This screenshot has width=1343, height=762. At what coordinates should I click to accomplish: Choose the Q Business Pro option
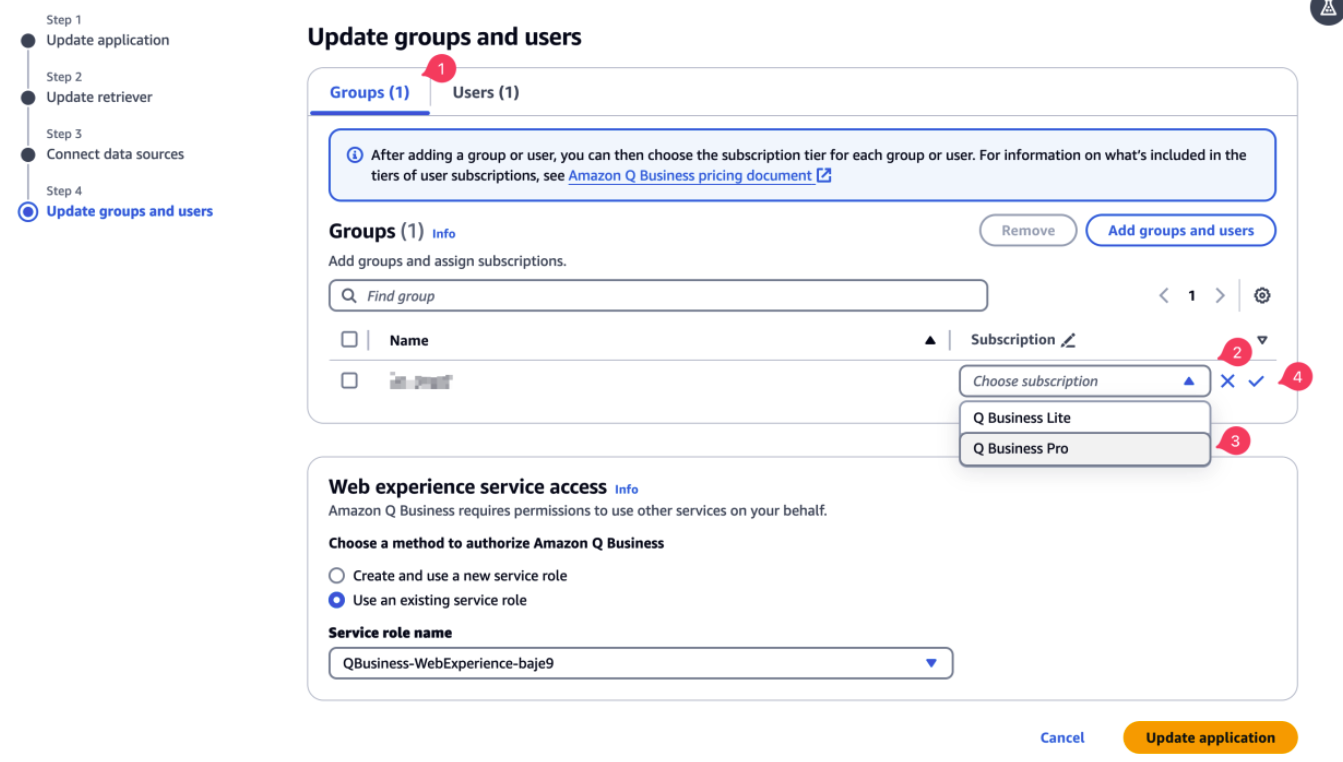click(x=1085, y=449)
